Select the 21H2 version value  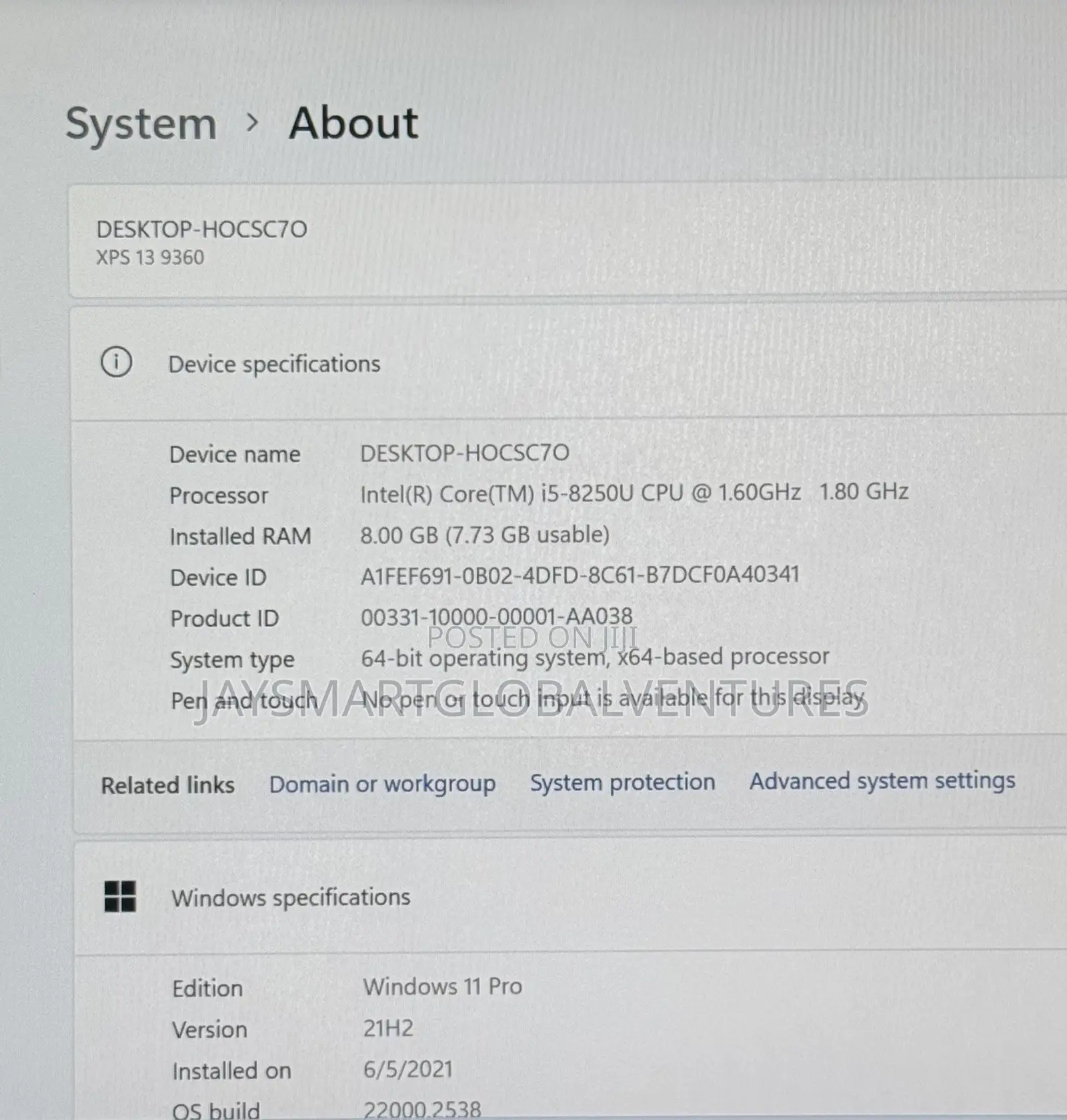tap(388, 1028)
